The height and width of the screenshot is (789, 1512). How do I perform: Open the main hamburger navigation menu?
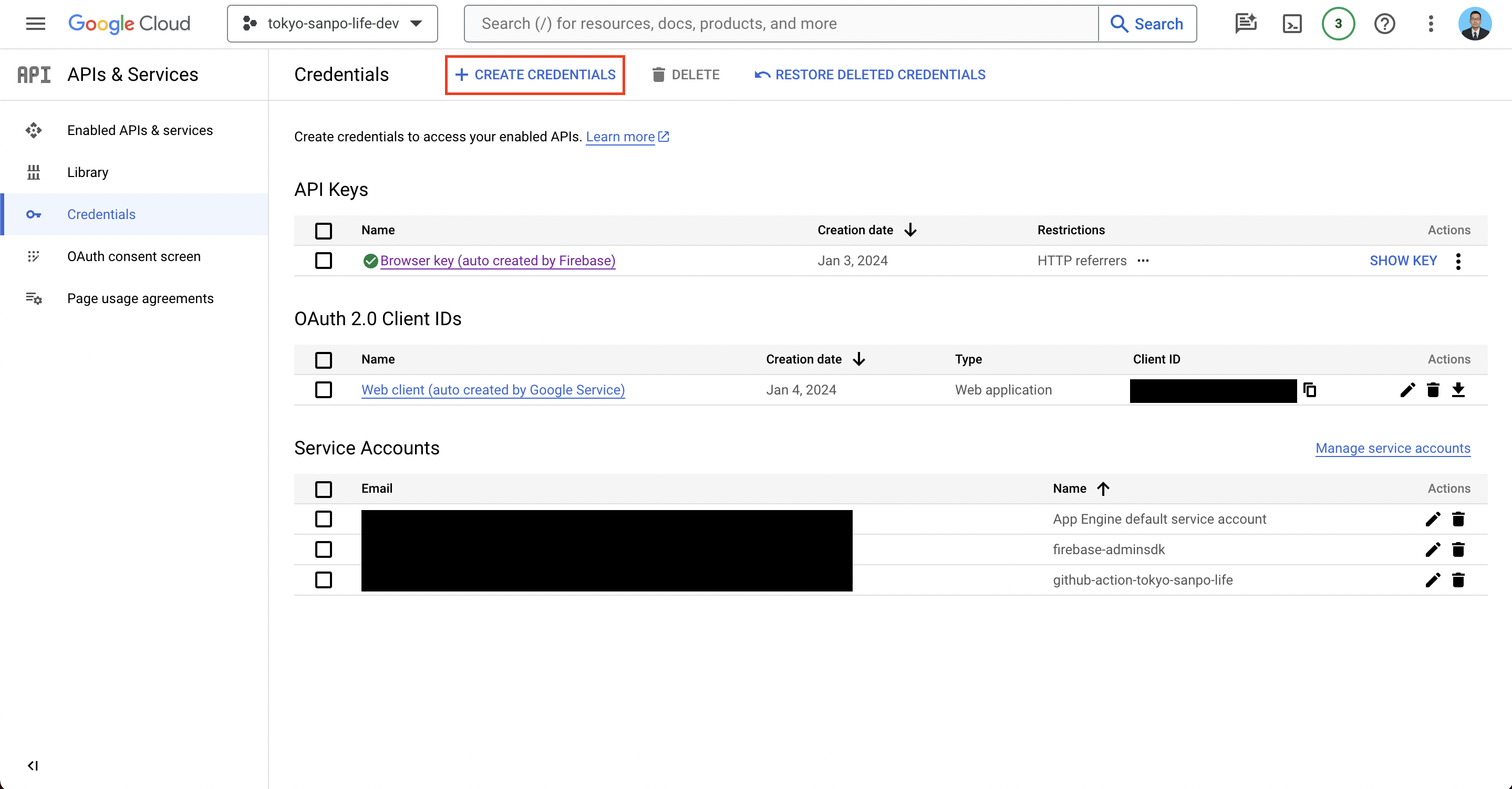point(36,24)
